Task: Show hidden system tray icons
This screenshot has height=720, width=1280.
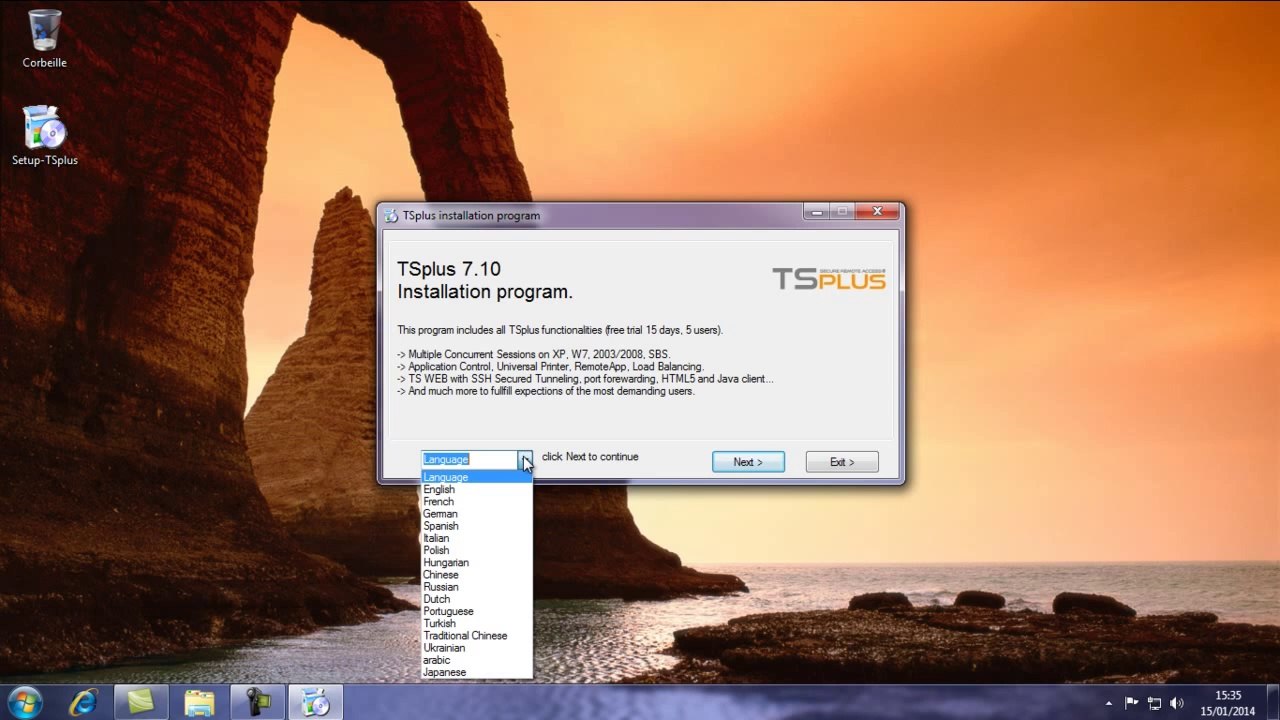Action: pos(1108,703)
